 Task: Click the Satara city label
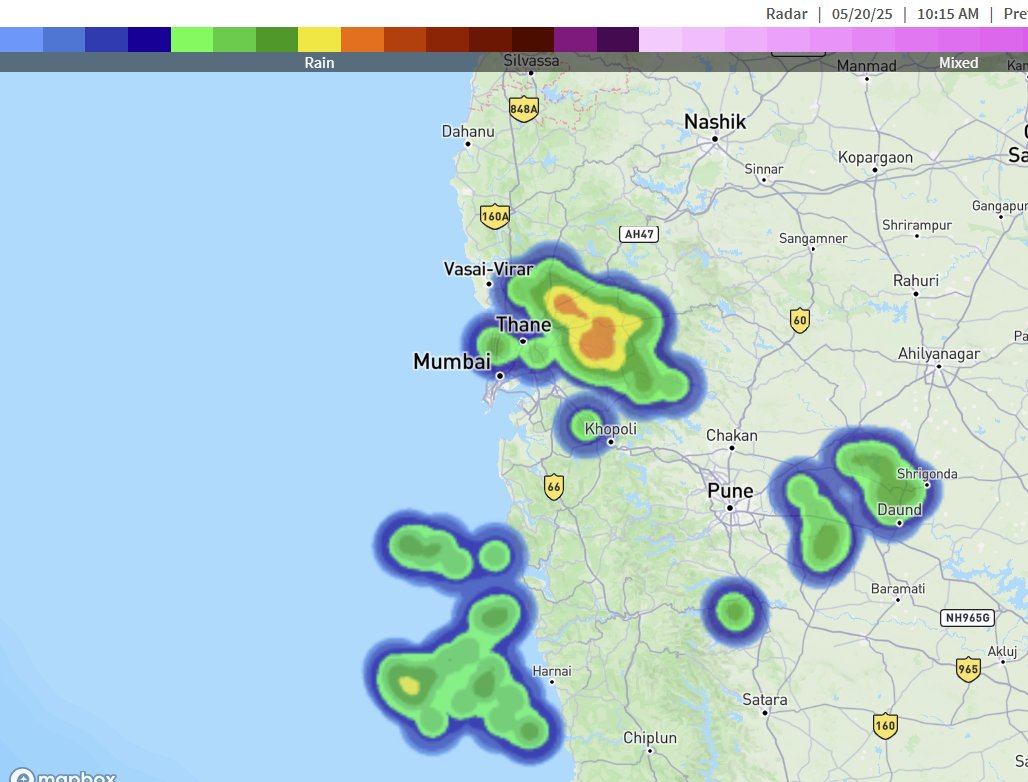click(x=764, y=699)
